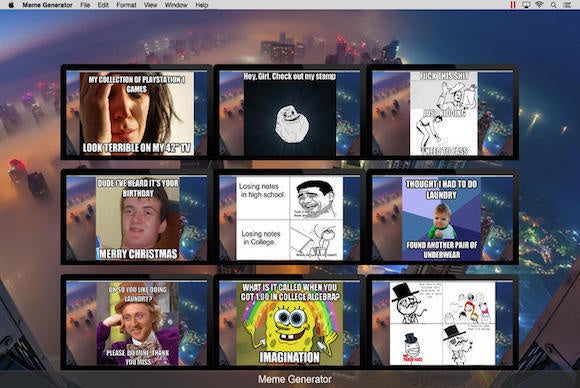Open the Apple menu

pos(11,5)
